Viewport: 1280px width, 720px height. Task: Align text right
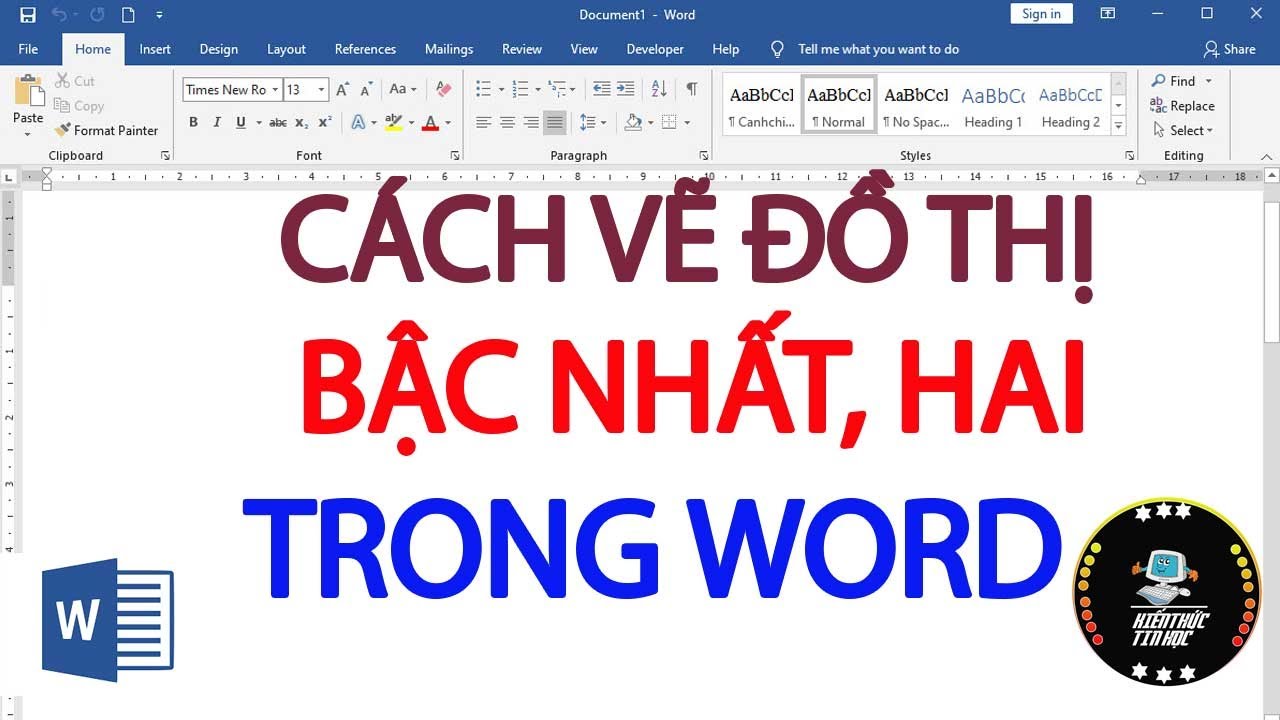click(x=531, y=123)
